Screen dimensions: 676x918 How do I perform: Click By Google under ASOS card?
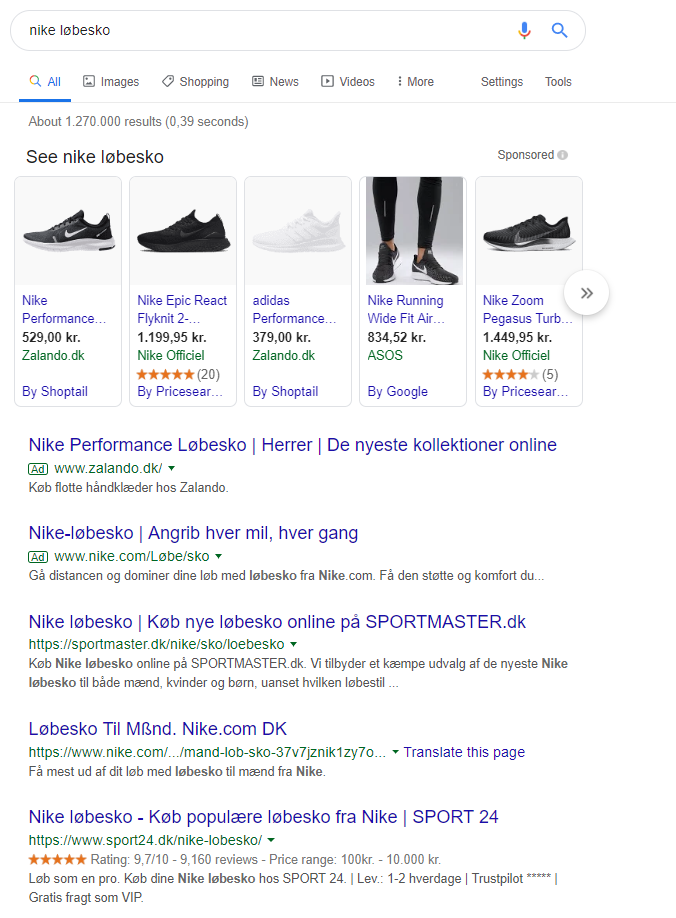pos(397,392)
